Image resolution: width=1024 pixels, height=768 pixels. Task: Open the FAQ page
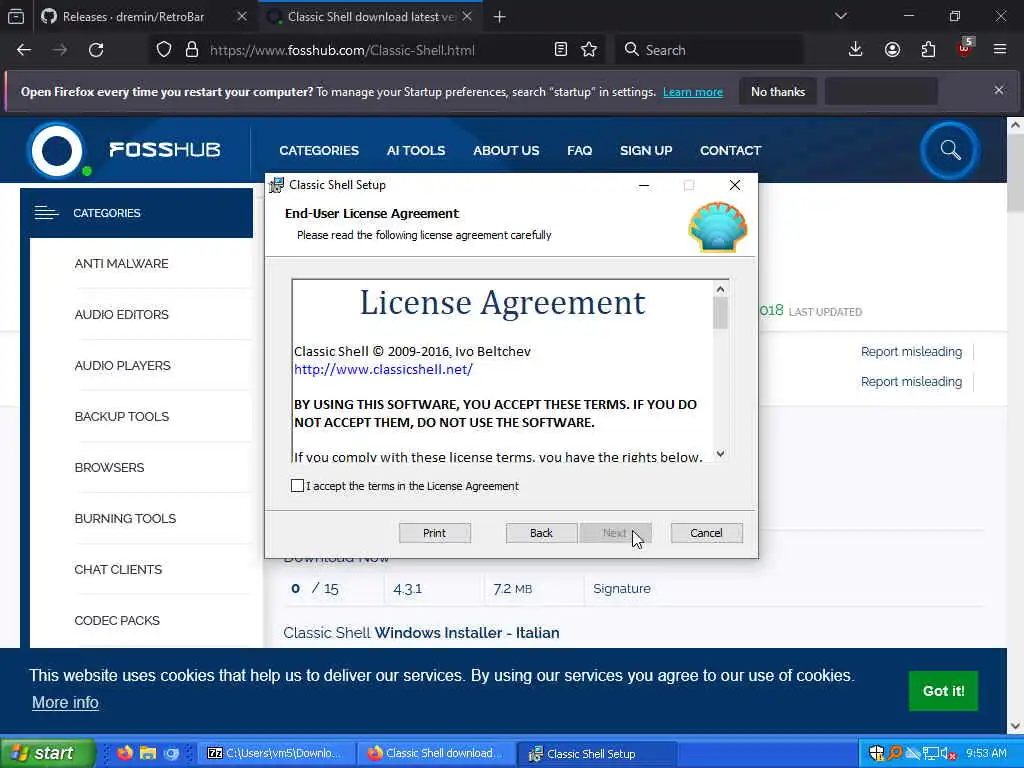(x=579, y=151)
